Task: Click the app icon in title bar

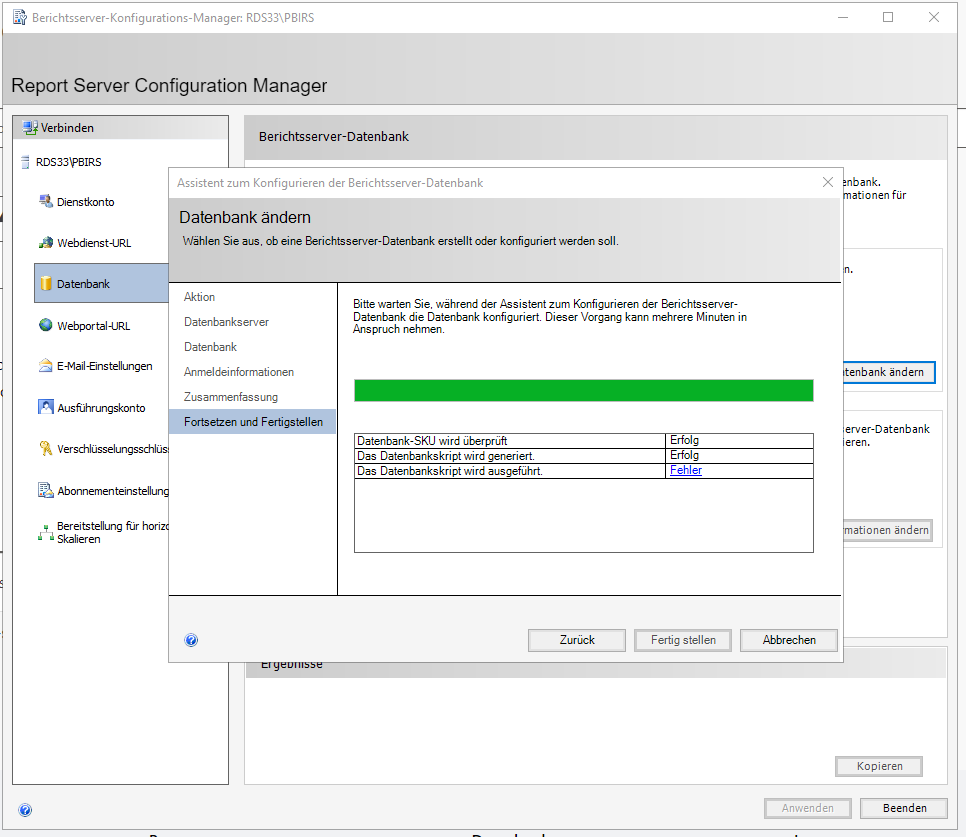Action: [20, 17]
